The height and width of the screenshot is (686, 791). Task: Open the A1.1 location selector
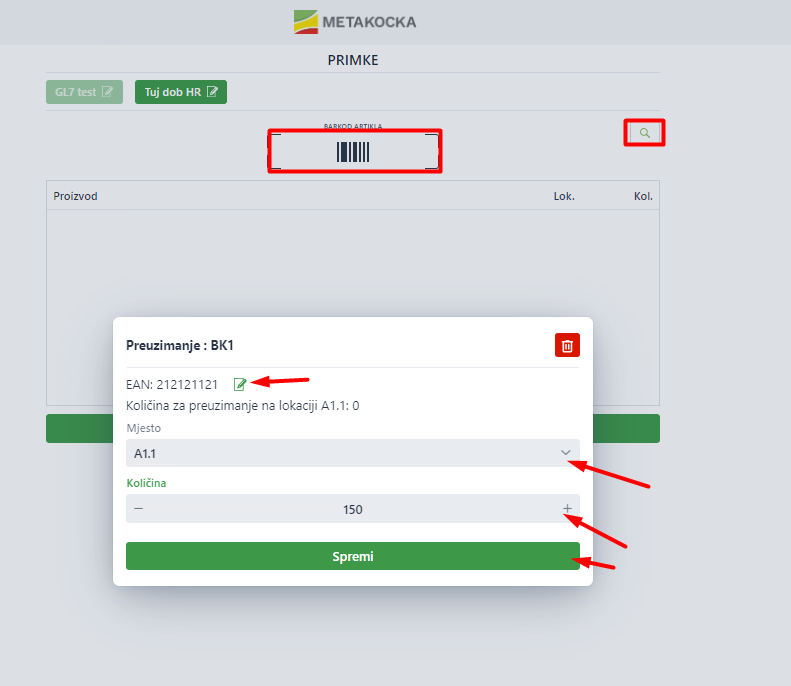(x=353, y=453)
